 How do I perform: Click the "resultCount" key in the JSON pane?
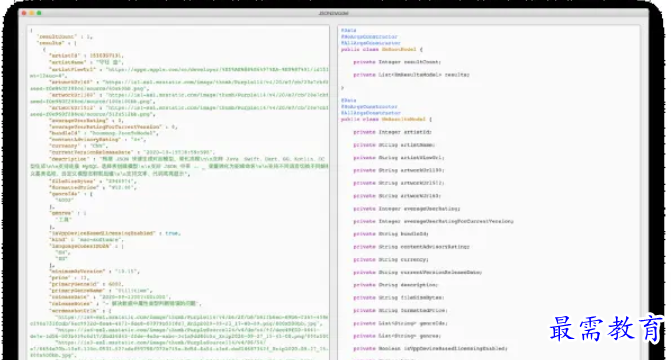click(57, 37)
